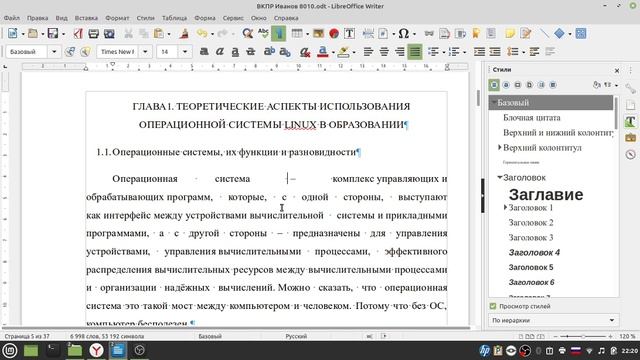640x360 pixels.
Task: Run spelling check (Abc icon)
Action: coord(263,33)
